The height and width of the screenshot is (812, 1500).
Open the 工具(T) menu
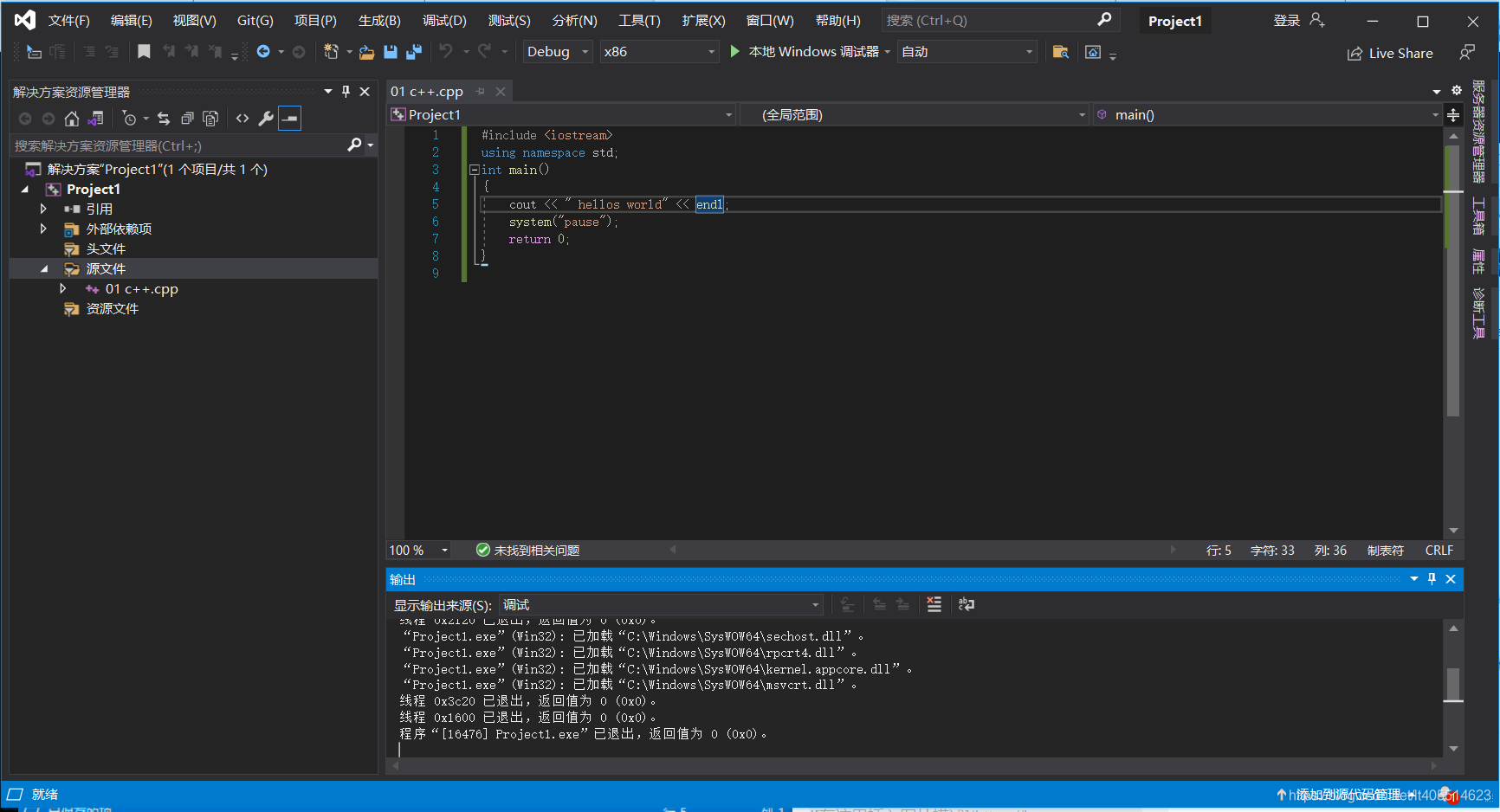pyautogui.click(x=639, y=21)
